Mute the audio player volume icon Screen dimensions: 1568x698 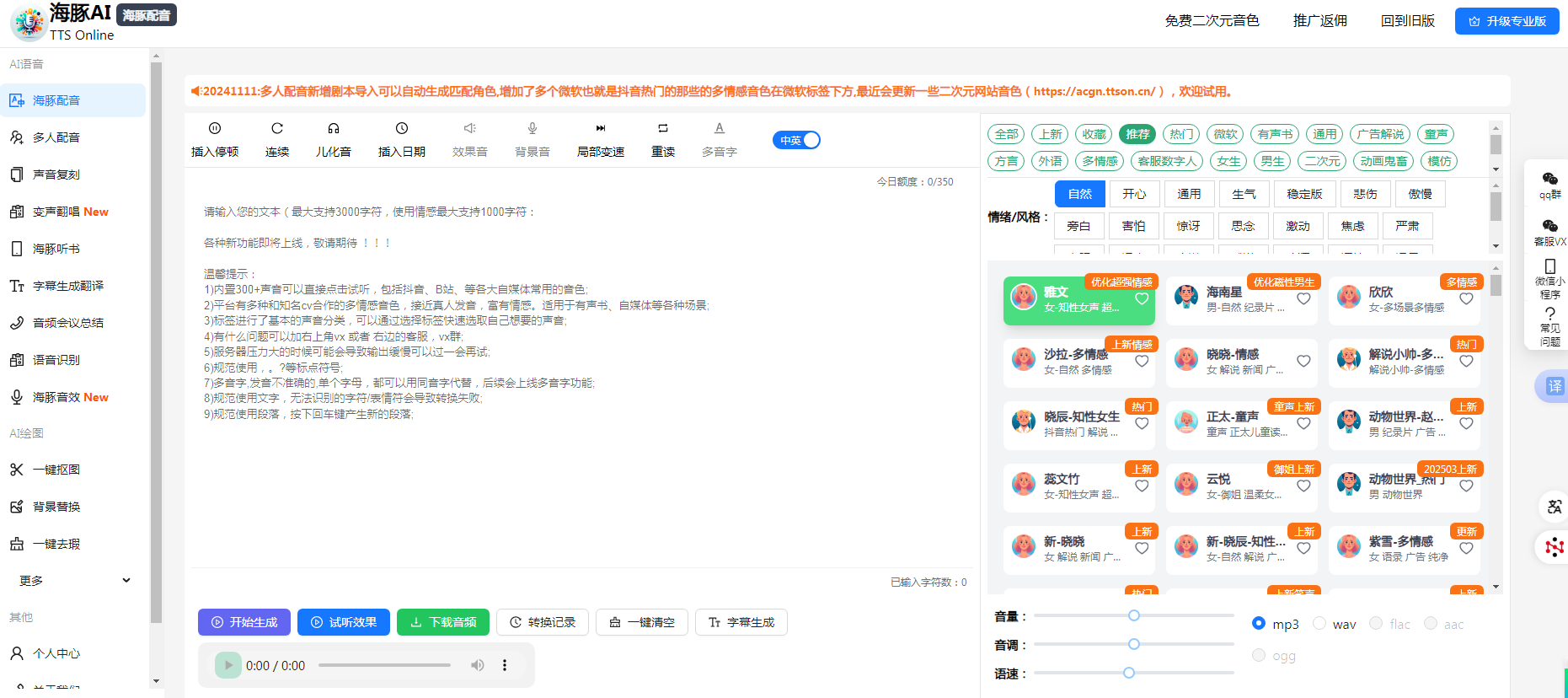(478, 665)
